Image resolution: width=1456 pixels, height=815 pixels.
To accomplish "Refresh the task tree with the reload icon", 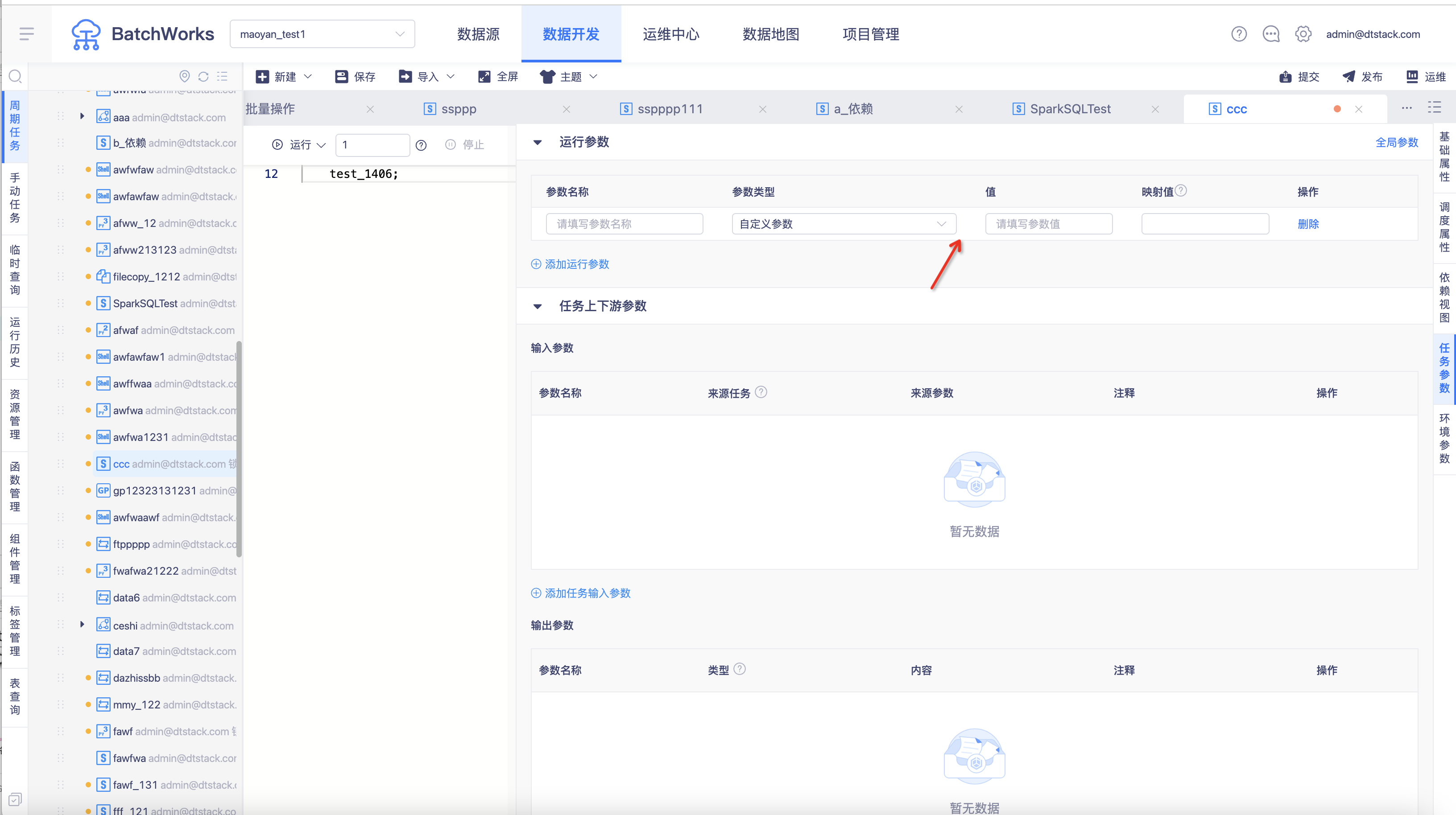I will pyautogui.click(x=203, y=76).
